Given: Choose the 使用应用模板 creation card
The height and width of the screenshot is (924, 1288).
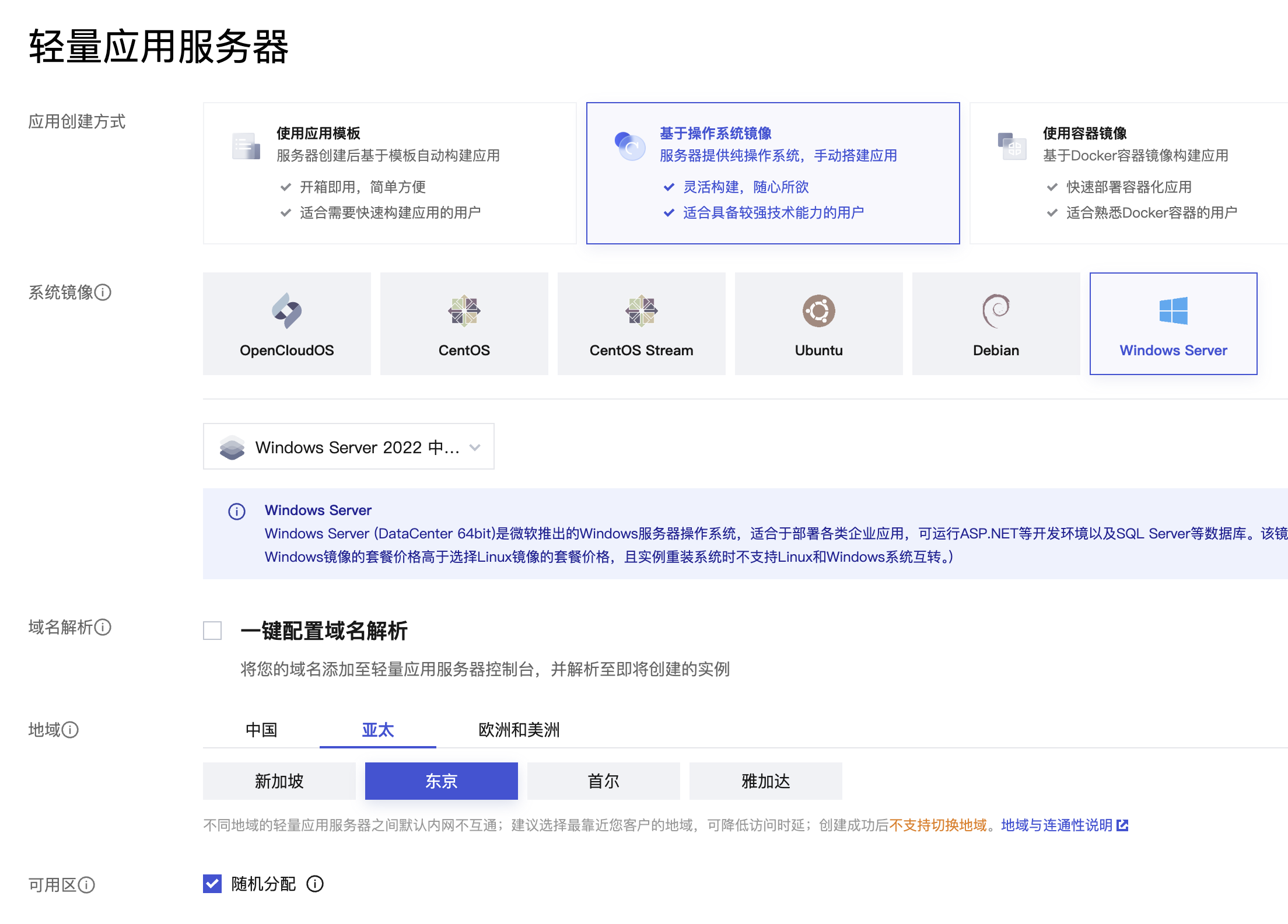Looking at the screenshot, I should pyautogui.click(x=389, y=173).
